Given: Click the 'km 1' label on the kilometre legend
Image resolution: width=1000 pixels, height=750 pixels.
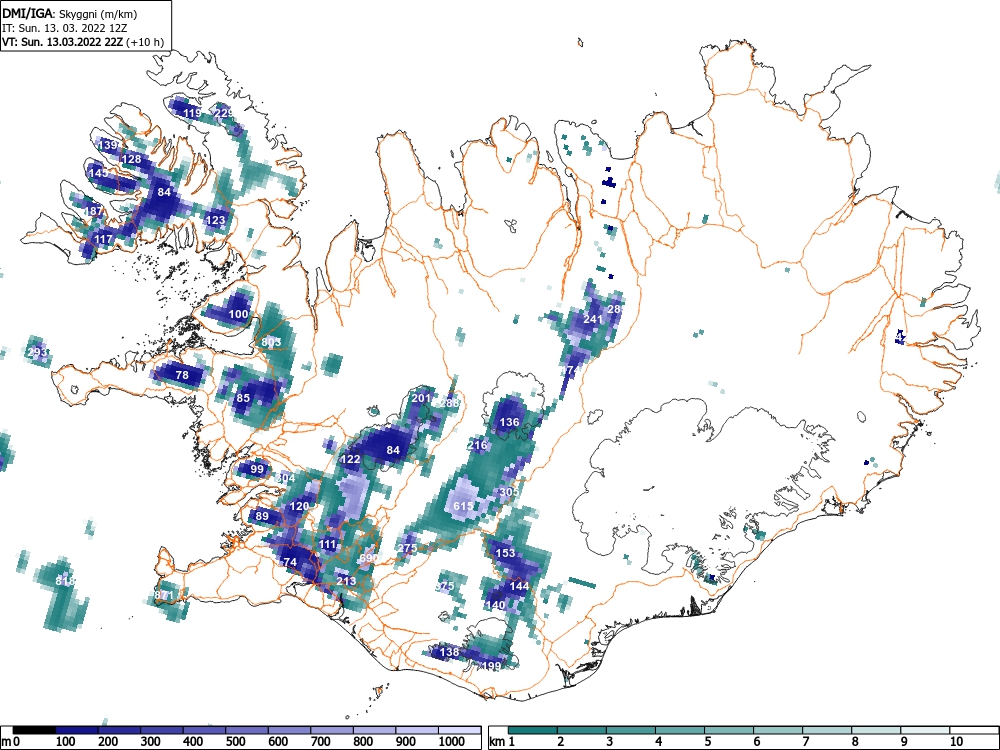Looking at the screenshot, I should point(502,742).
